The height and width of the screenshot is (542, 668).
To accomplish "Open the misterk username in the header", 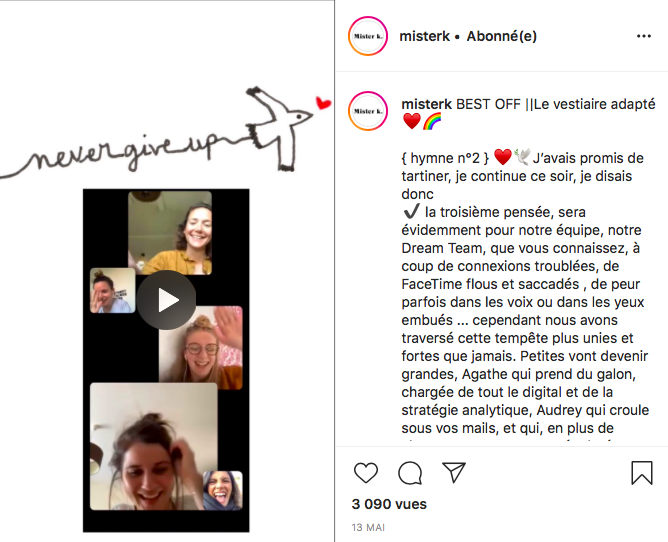I will [424, 36].
